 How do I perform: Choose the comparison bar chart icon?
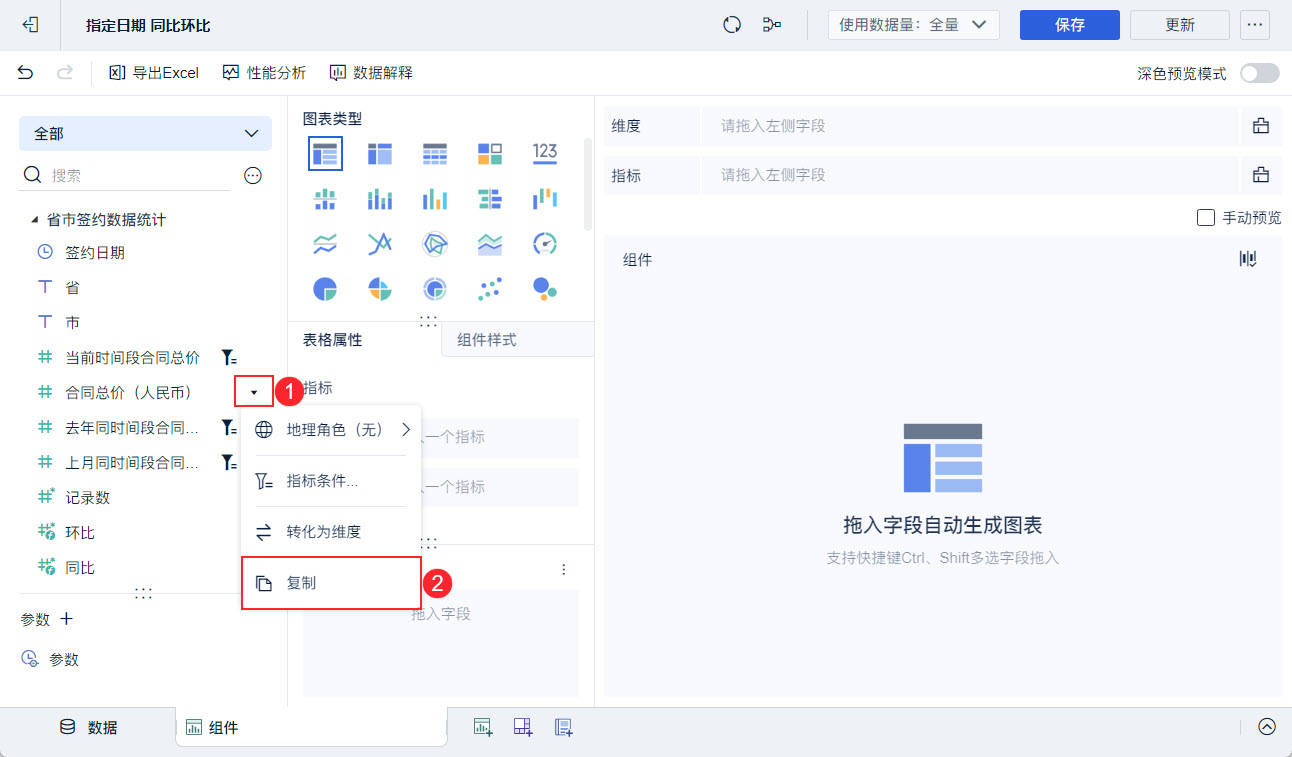click(x=490, y=198)
